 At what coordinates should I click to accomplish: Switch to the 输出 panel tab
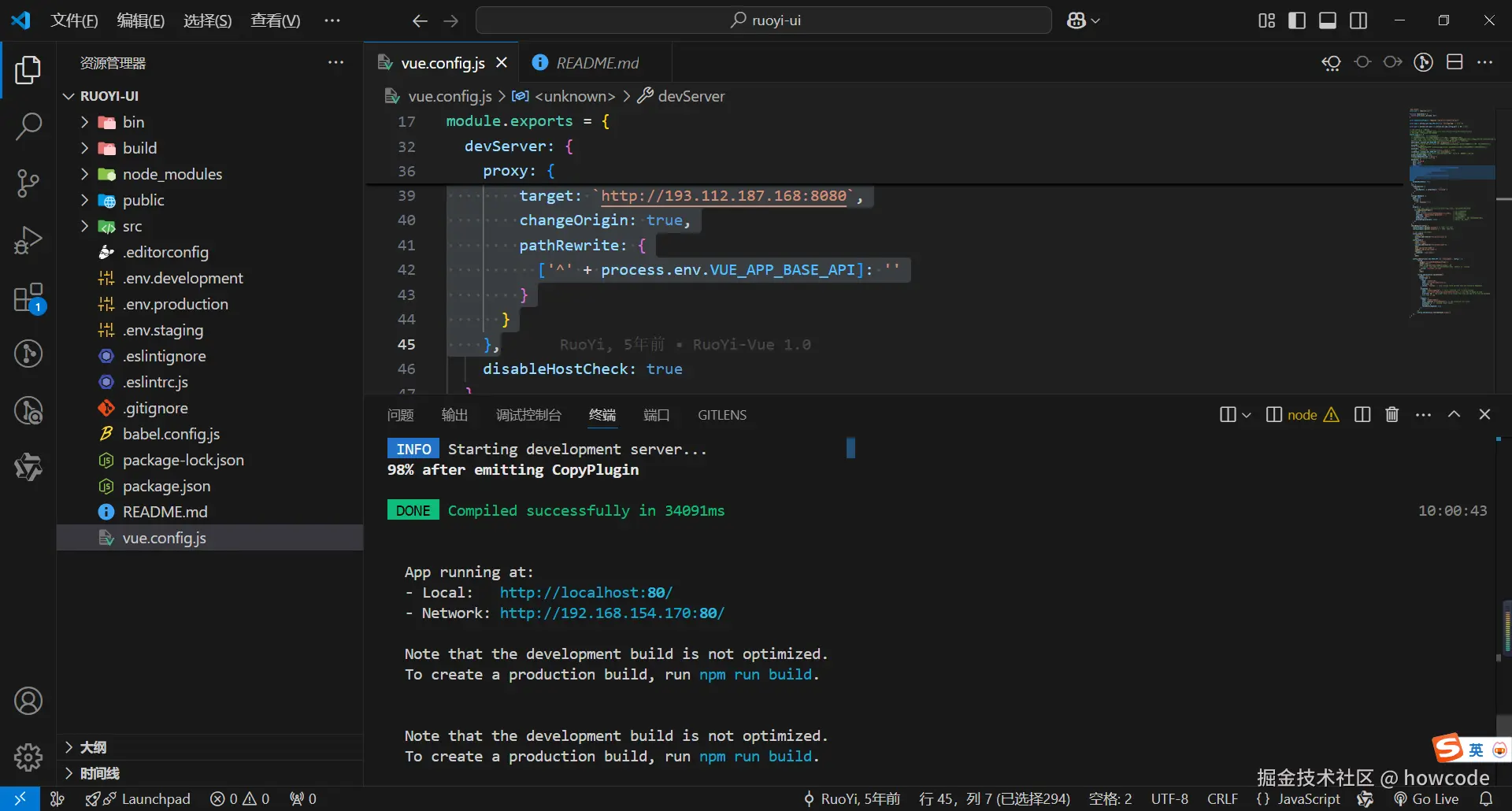pyautogui.click(x=454, y=415)
